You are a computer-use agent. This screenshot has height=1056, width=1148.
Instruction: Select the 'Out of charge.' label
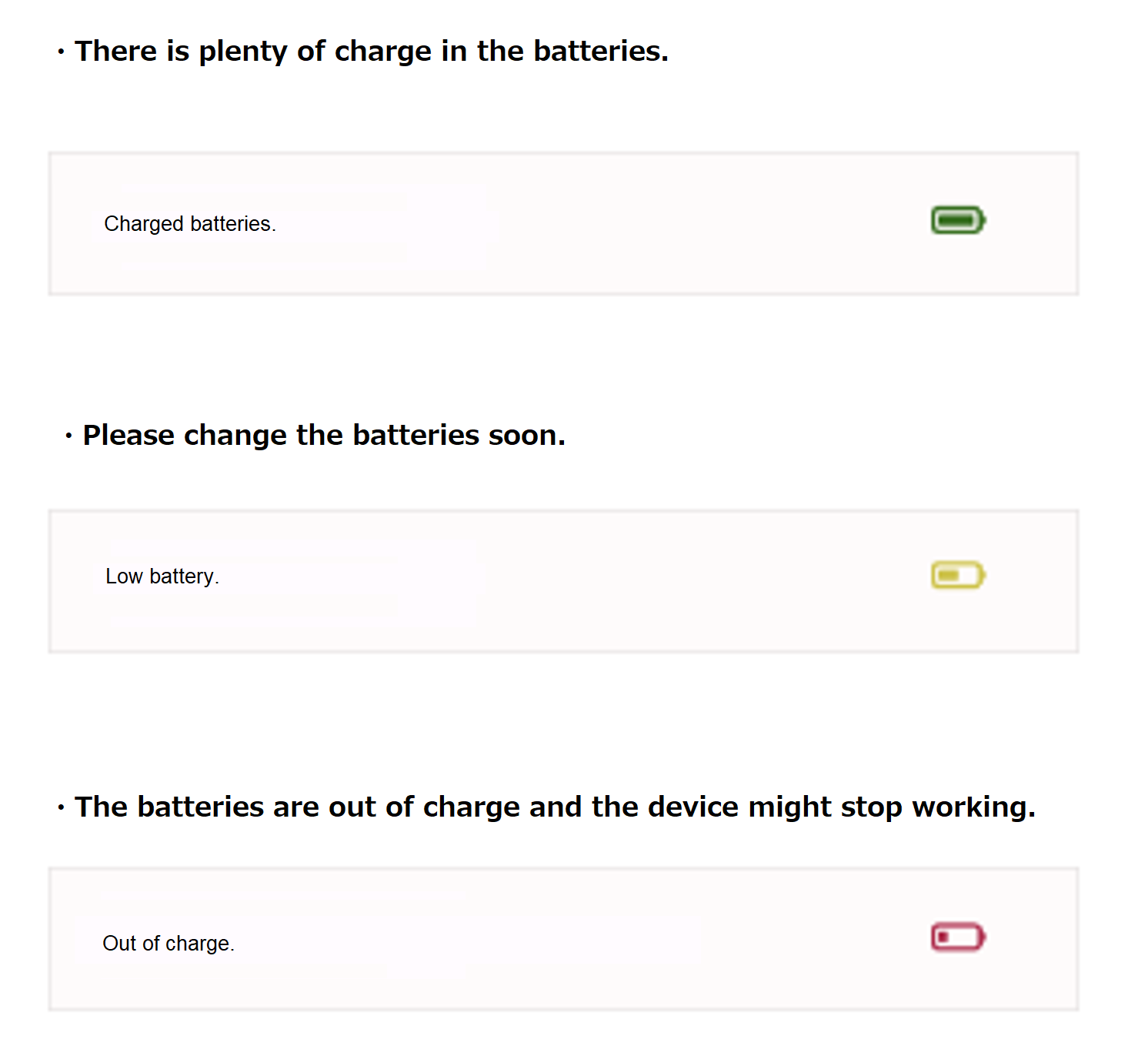click(169, 944)
